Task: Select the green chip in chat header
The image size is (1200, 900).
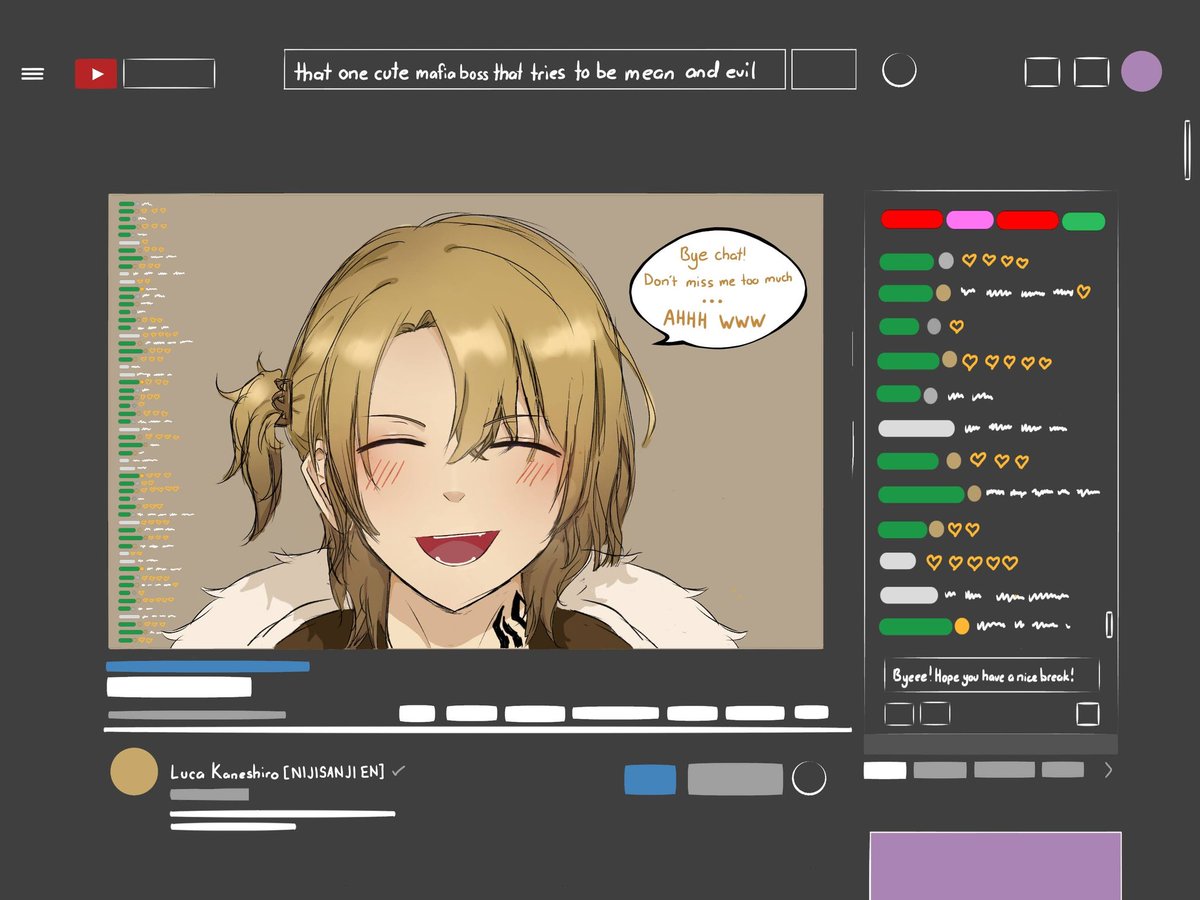Action: (x=1083, y=221)
